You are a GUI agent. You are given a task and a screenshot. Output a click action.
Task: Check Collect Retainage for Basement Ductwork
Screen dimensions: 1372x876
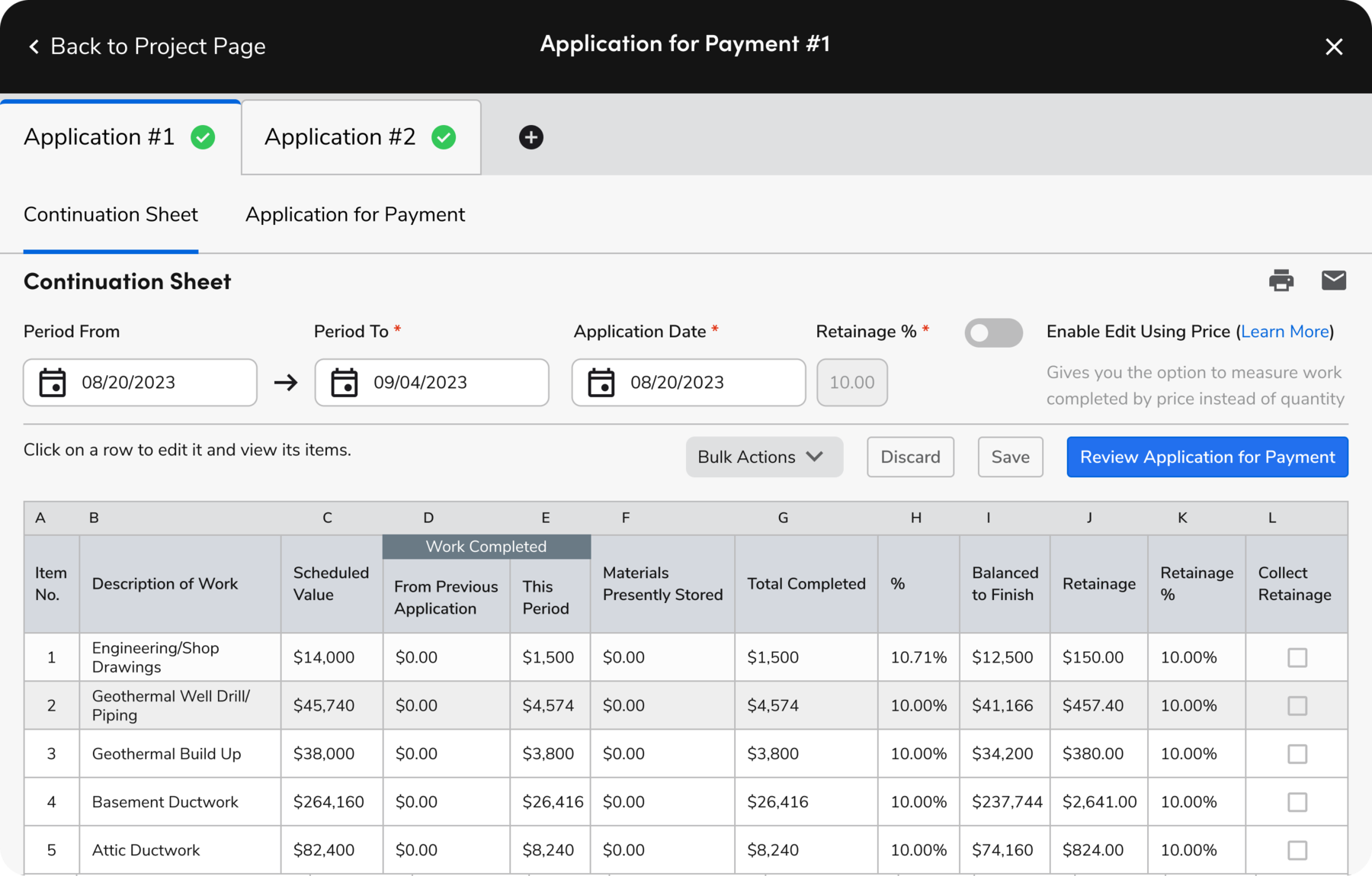click(x=1297, y=802)
